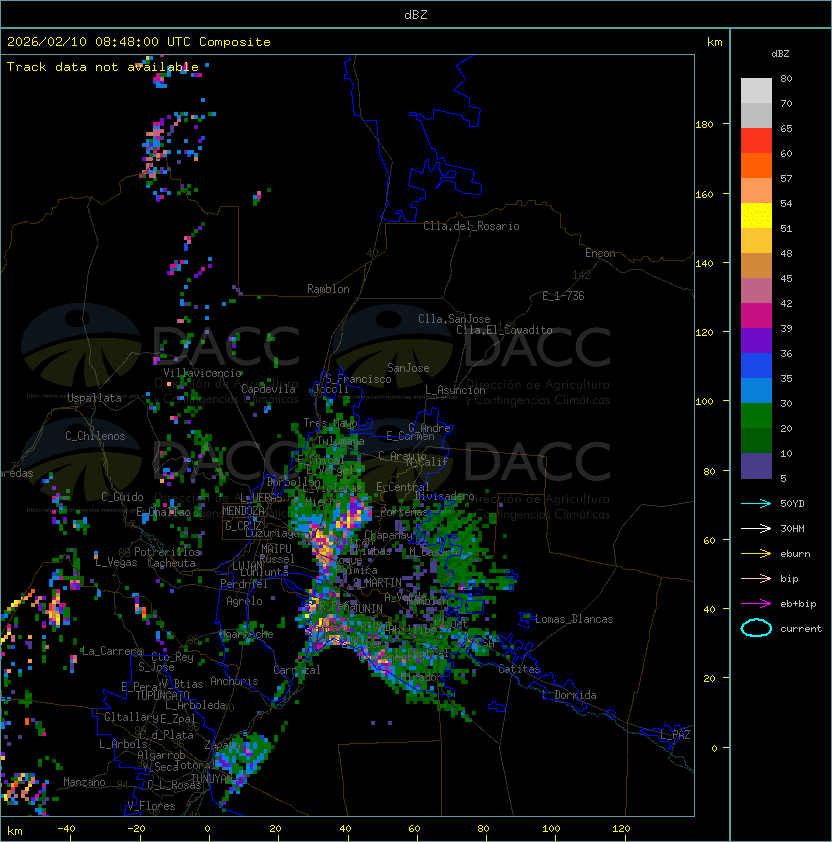Click the 'Potrerillos' place label
Screen dimensions: 832x842
click(x=167, y=551)
